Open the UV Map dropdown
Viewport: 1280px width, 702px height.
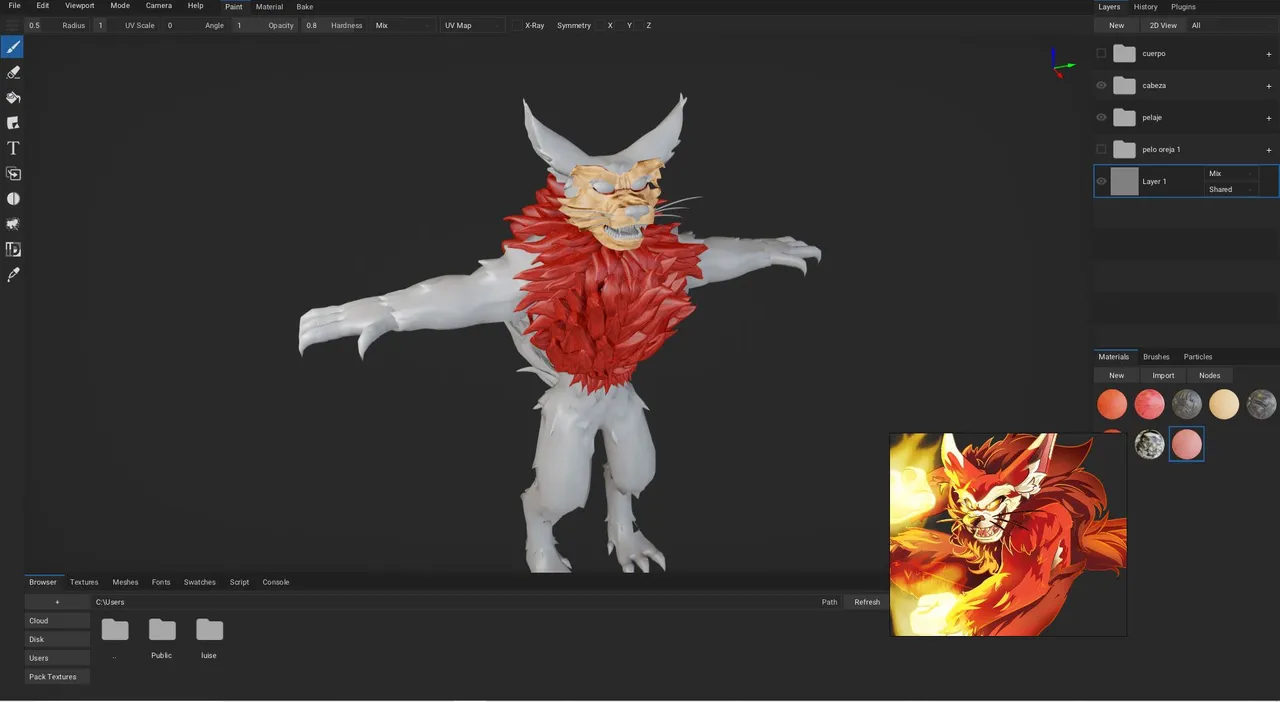473,25
